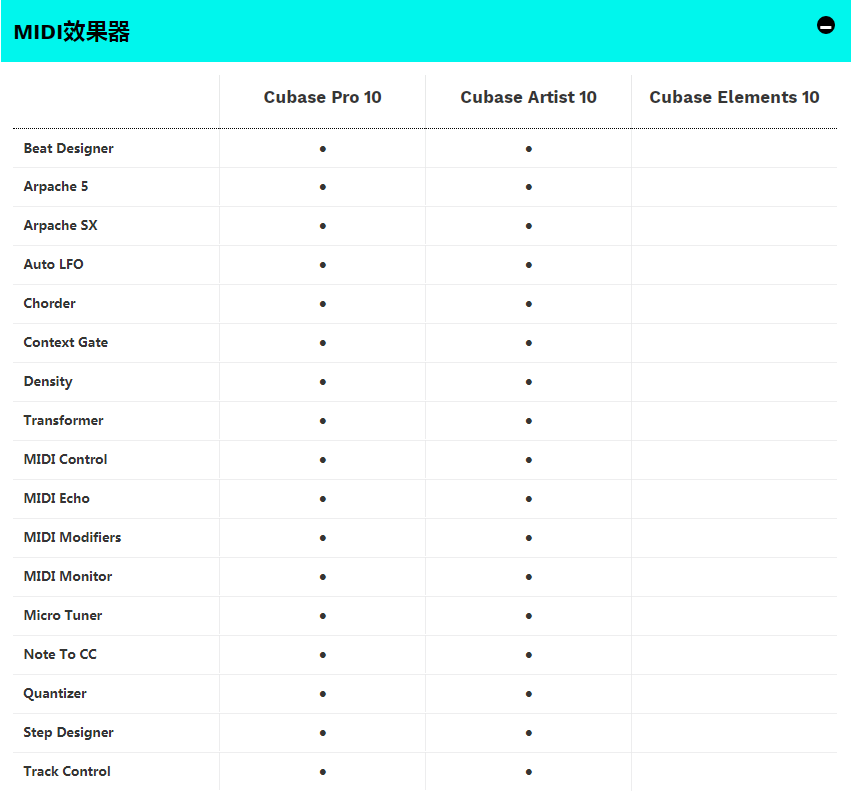Collapse the MIDI效果器 section with minus icon
Image resolution: width=867 pixels, height=799 pixels.
pyautogui.click(x=826, y=25)
